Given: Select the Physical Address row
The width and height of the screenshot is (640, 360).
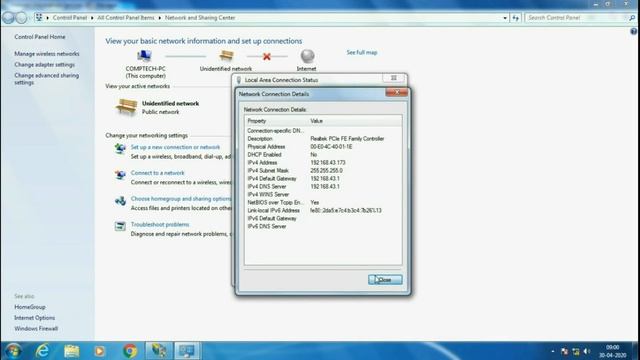Looking at the screenshot, I should [323, 147].
